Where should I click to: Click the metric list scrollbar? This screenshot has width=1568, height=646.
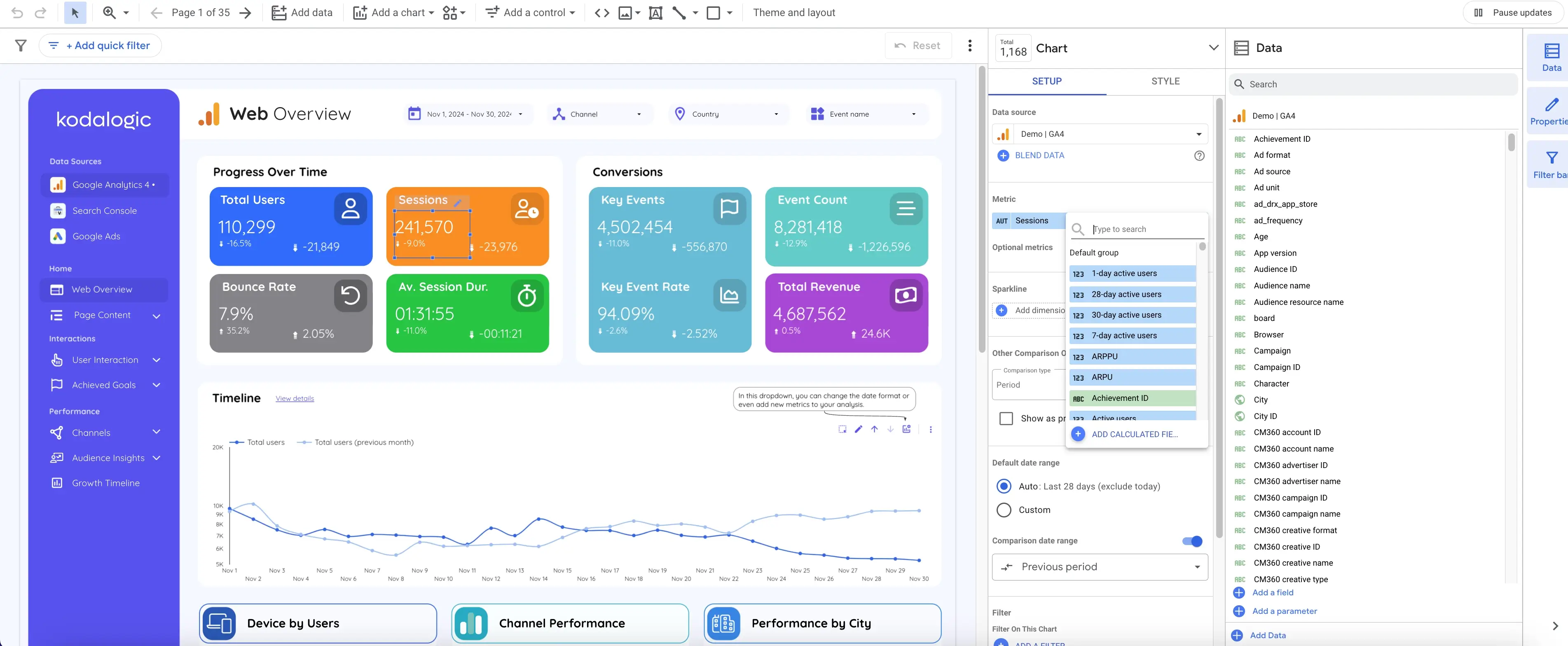[1202, 247]
